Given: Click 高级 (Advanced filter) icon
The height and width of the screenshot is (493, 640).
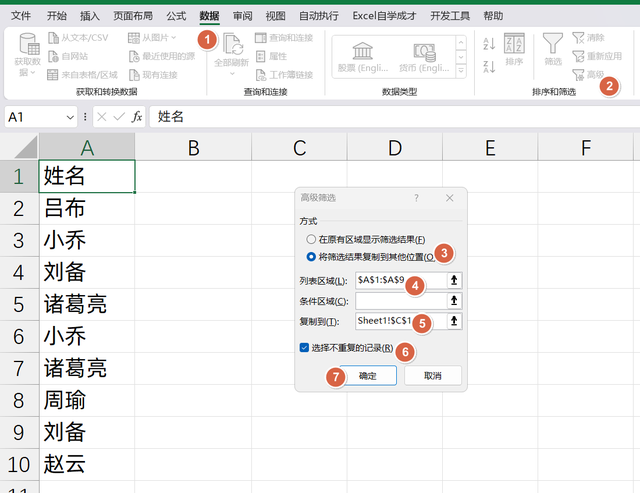Looking at the screenshot, I should click(578, 75).
